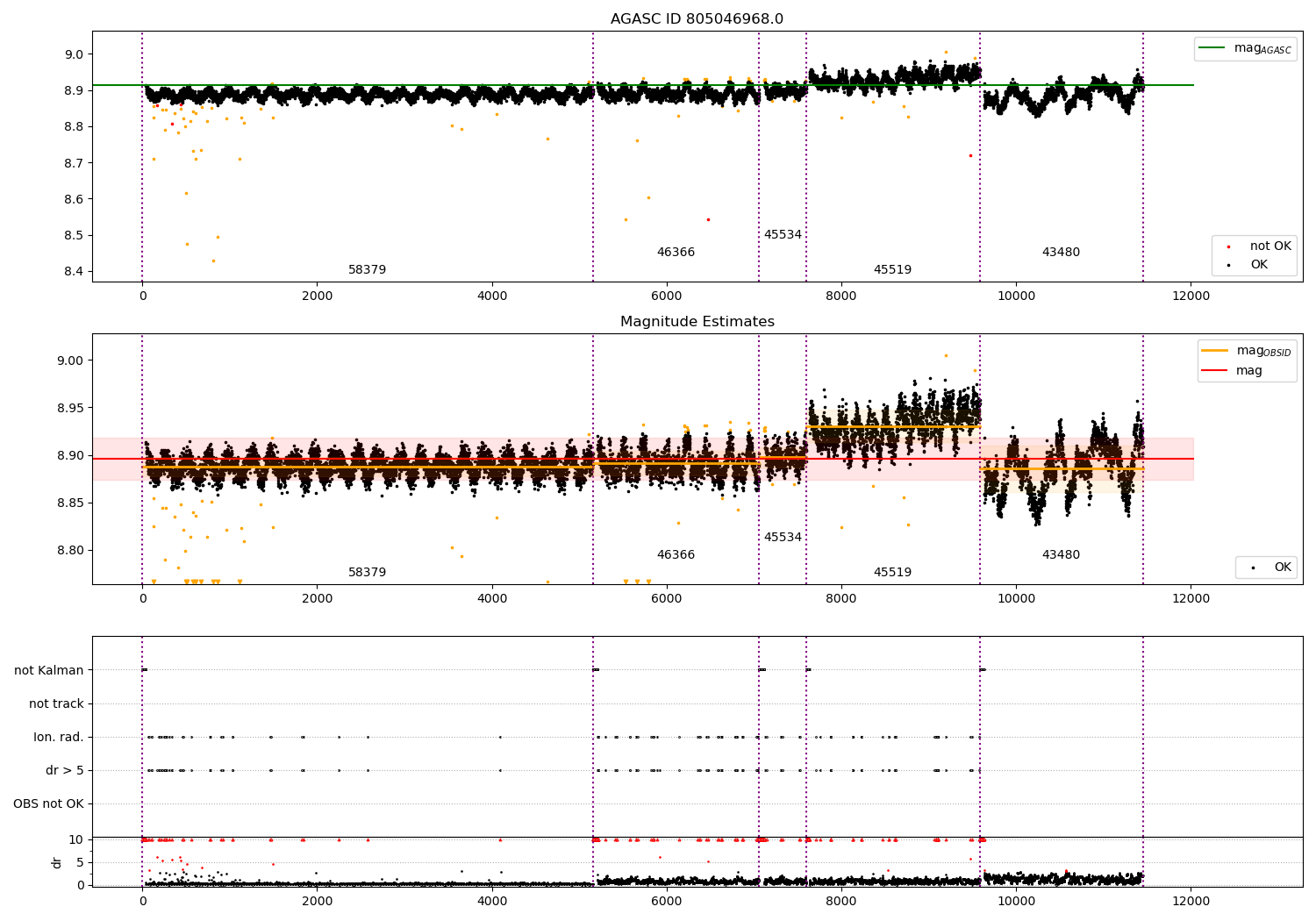Click the 'Ion. rad.' axis label
The width and height of the screenshot is (1316, 921).
click(x=59, y=738)
